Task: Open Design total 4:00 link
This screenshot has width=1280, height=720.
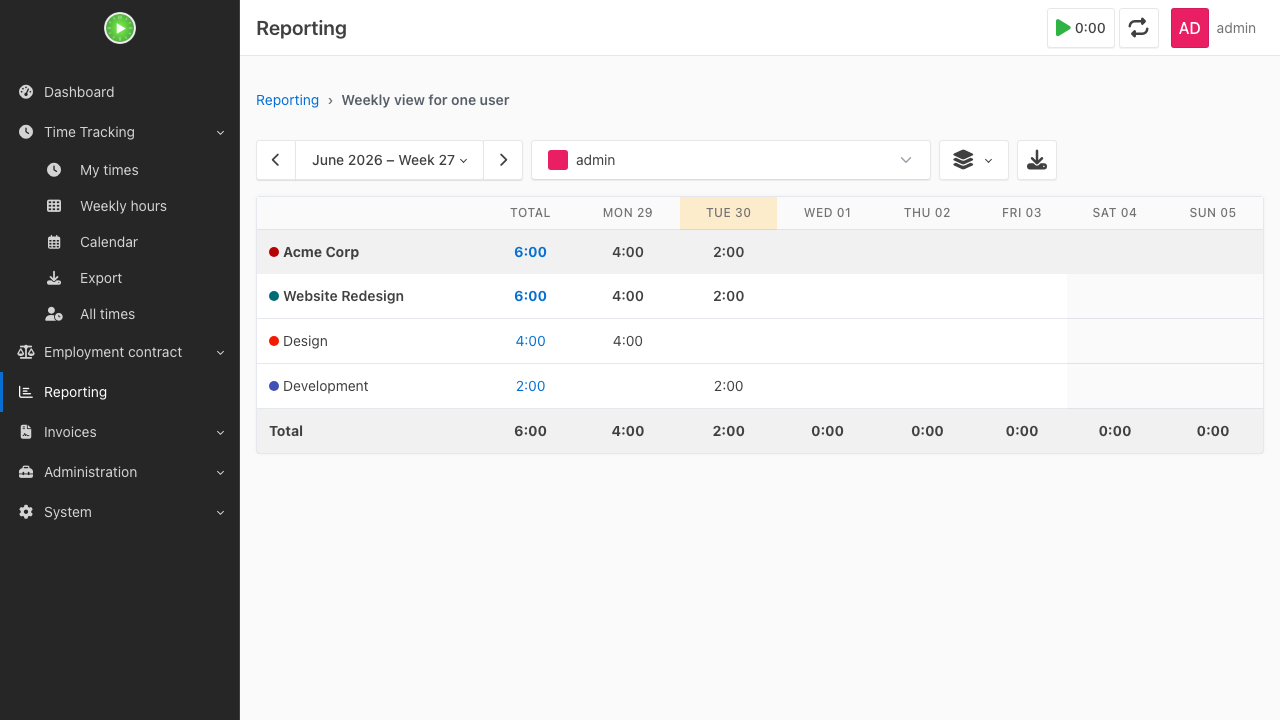Action: 530,341
